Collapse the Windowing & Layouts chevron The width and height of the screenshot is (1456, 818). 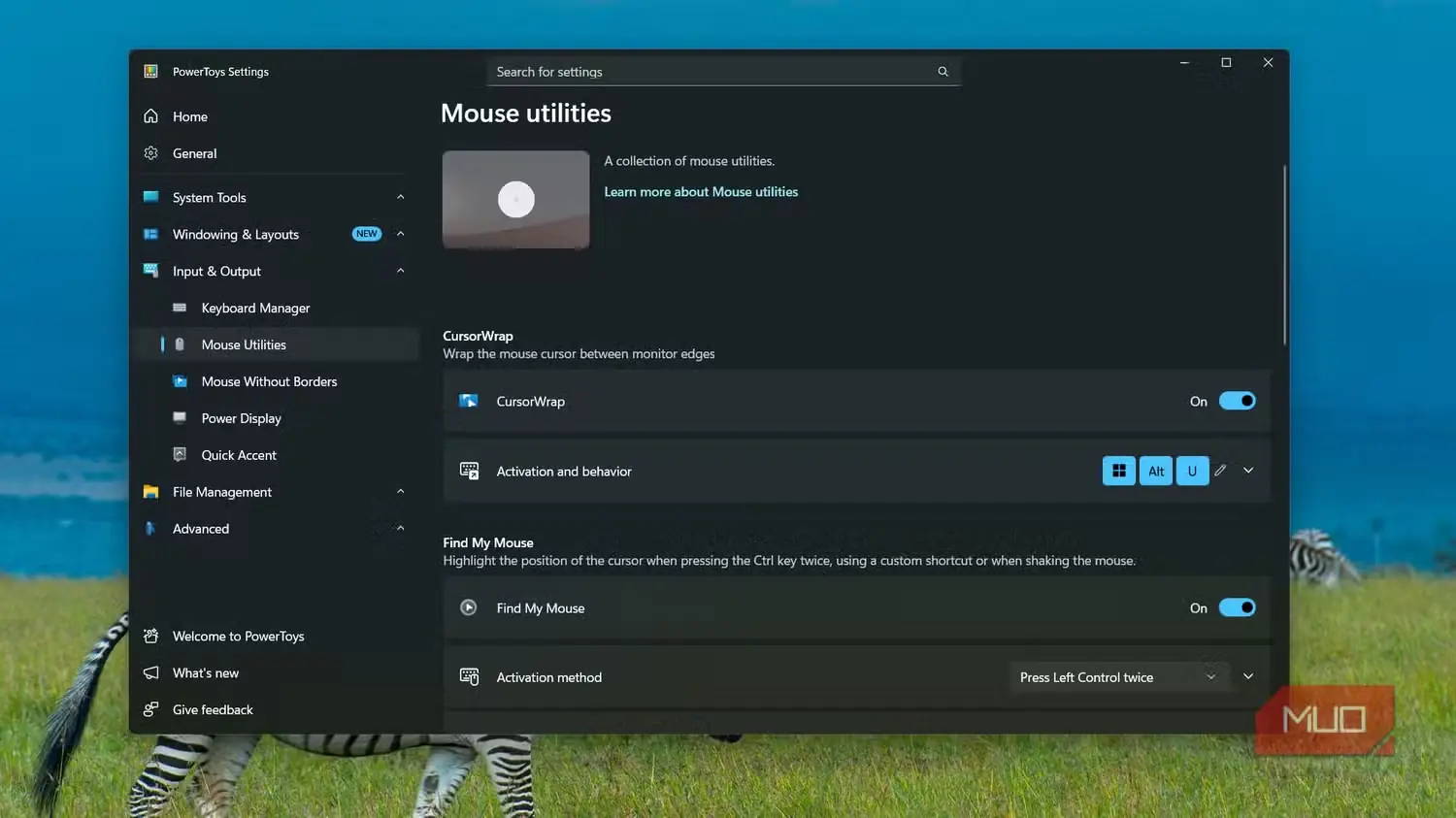pyautogui.click(x=400, y=234)
